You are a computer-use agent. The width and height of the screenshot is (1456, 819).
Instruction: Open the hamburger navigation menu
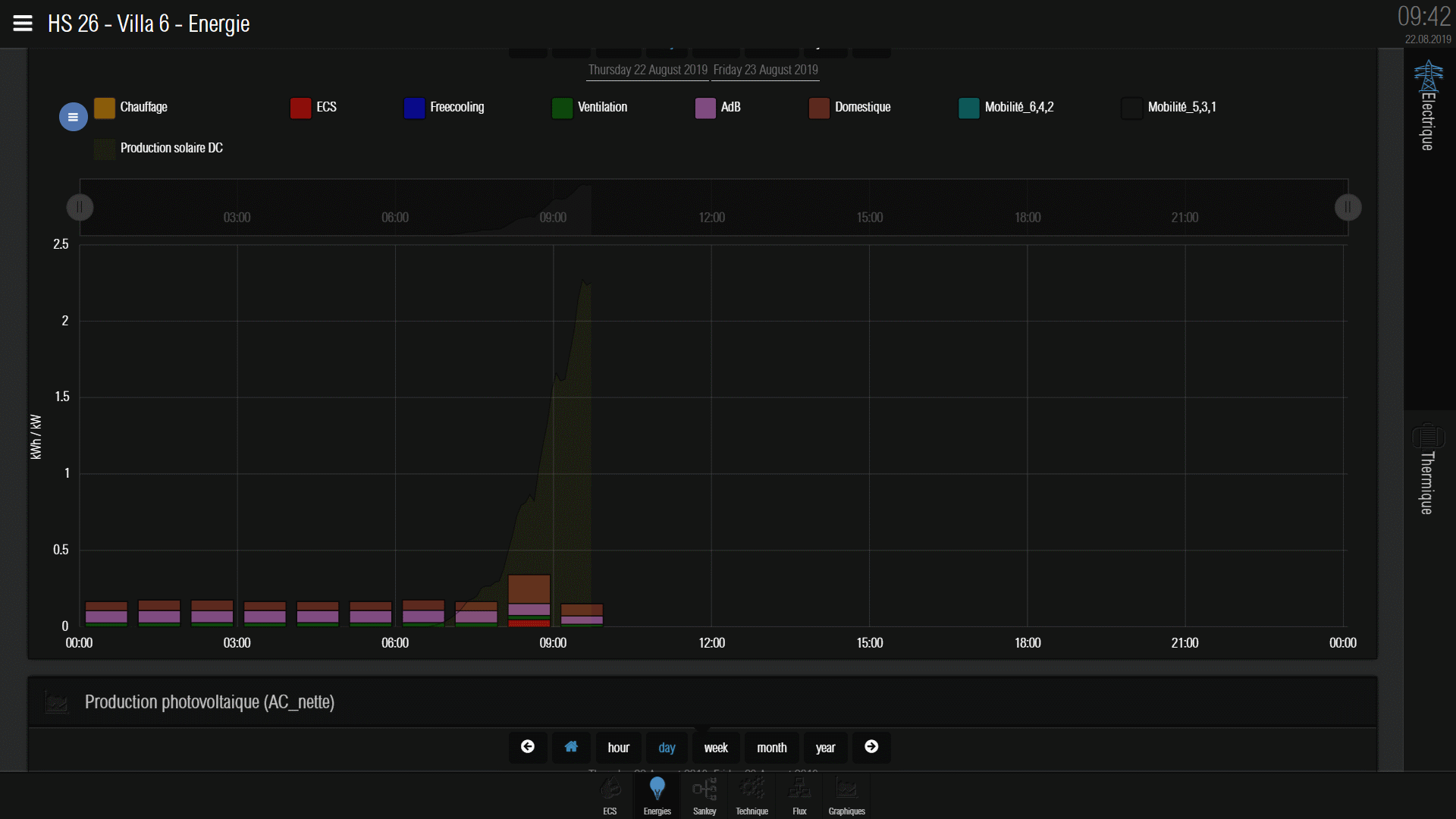23,24
